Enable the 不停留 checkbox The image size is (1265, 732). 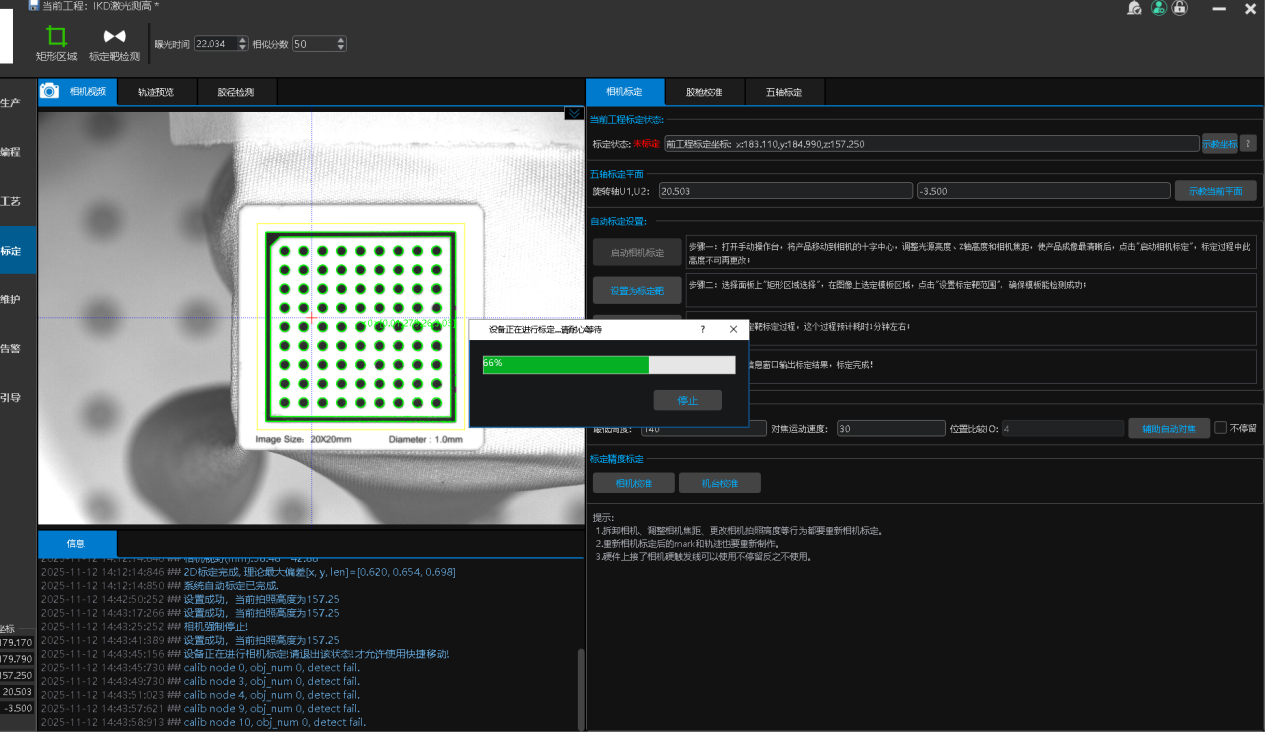coord(1221,428)
